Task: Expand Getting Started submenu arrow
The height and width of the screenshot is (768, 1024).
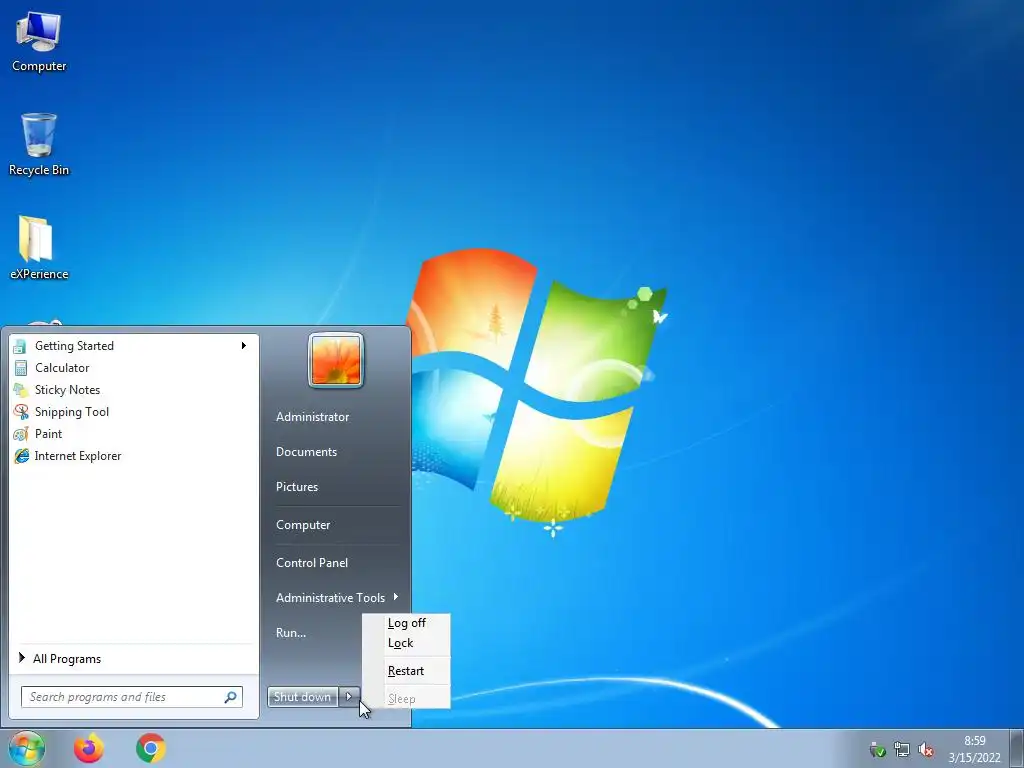Action: tap(244, 345)
